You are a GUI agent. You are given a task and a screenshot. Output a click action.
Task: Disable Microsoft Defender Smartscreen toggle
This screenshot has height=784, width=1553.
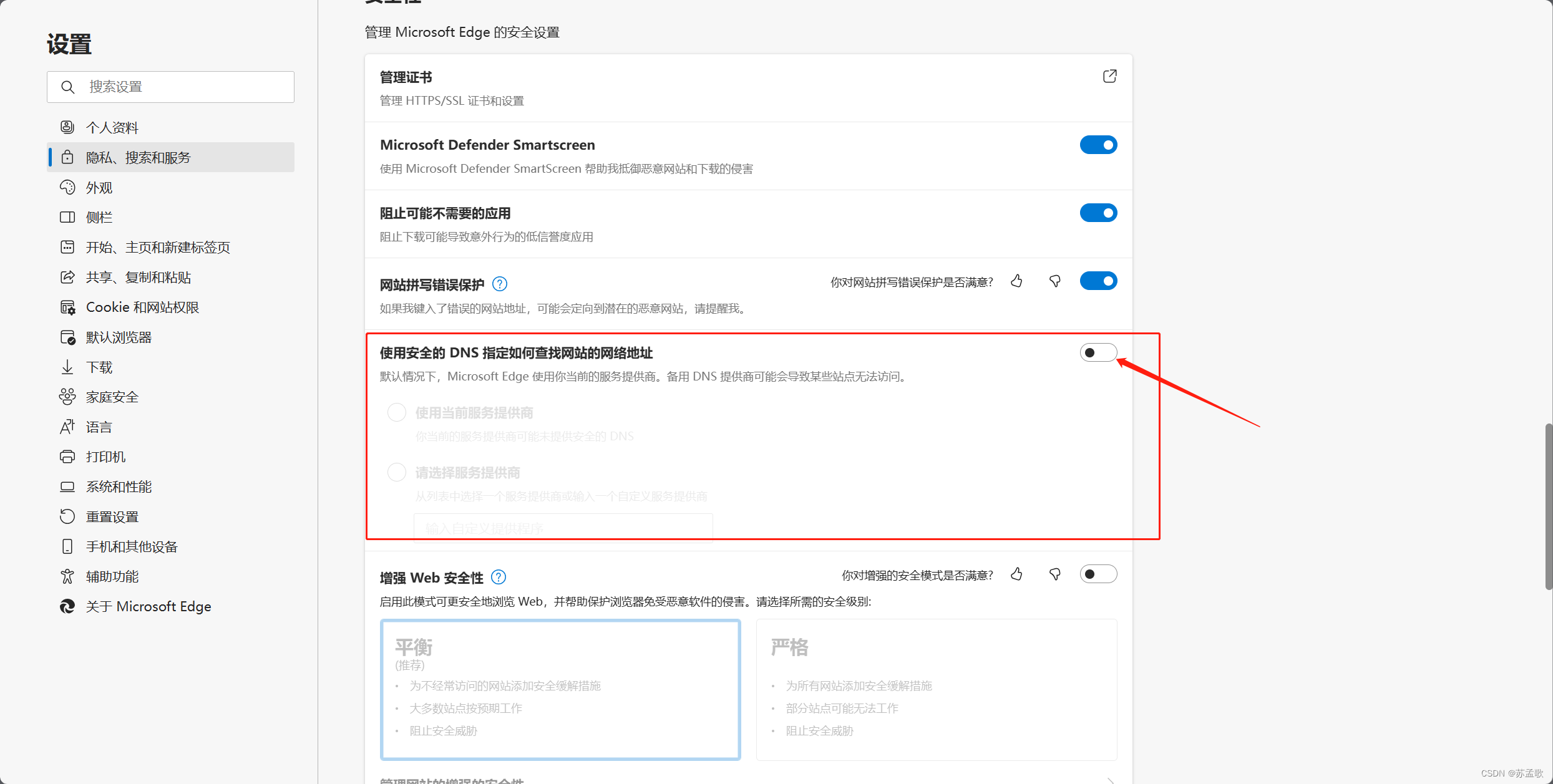click(x=1098, y=145)
